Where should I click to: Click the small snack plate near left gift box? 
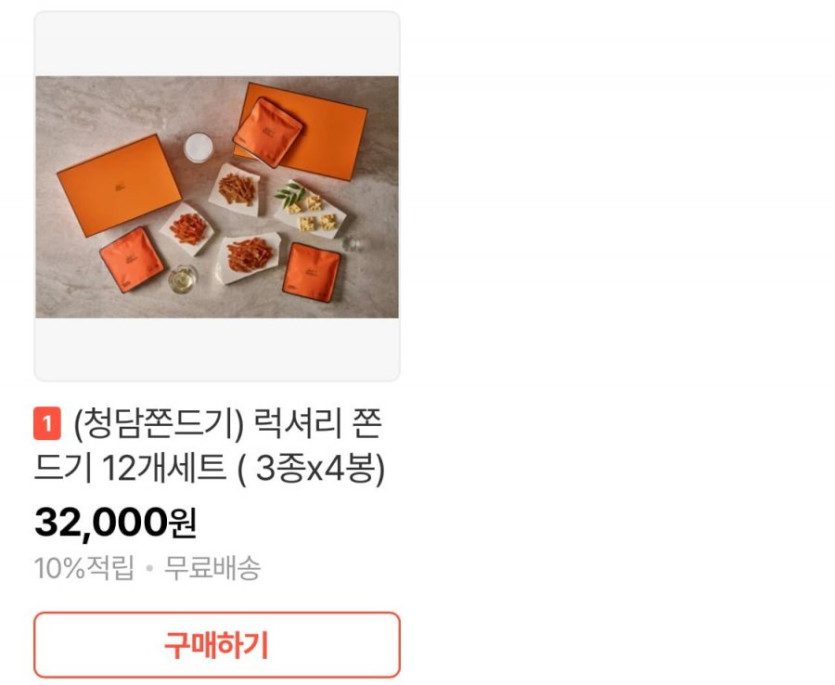187,229
